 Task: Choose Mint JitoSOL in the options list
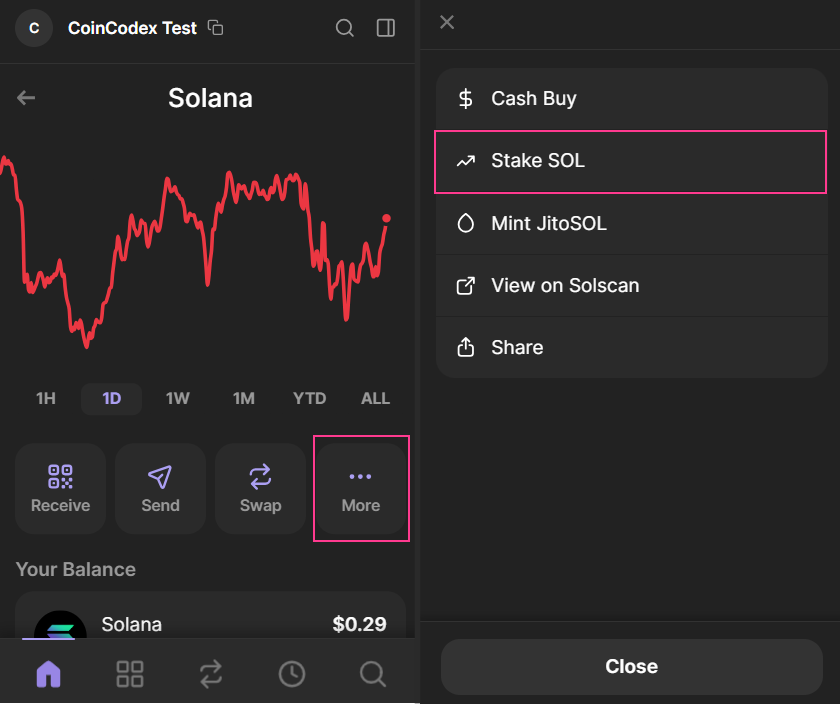click(x=631, y=223)
